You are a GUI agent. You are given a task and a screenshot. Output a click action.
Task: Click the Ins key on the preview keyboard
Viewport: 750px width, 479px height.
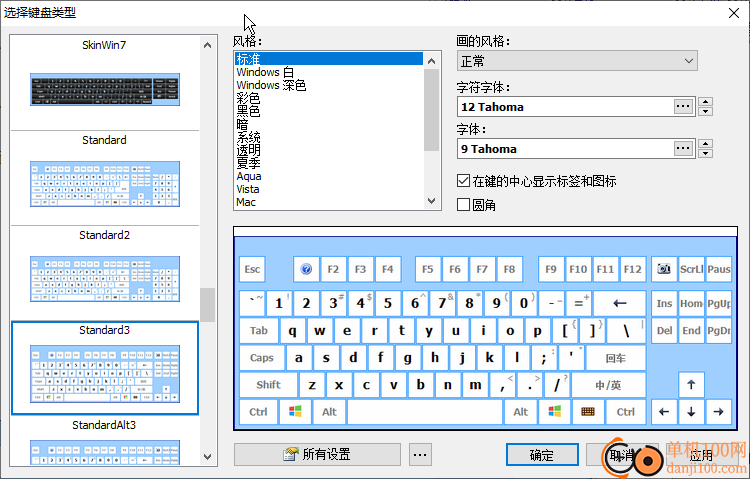(664, 303)
